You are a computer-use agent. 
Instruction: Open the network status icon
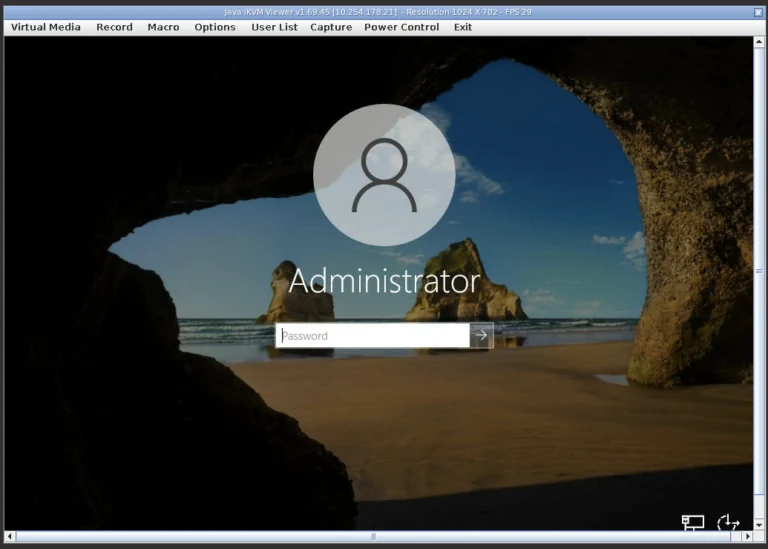[x=693, y=522]
